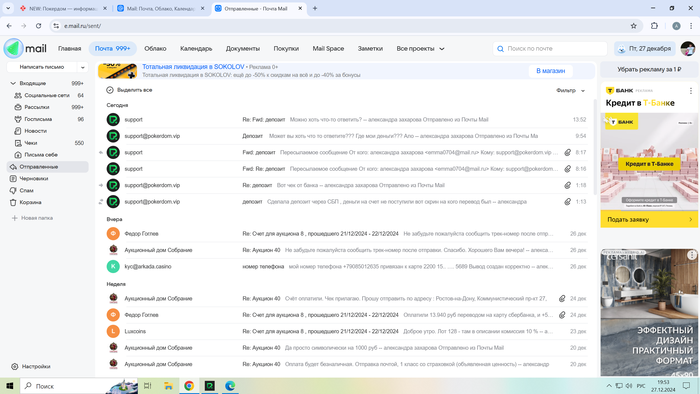
Task: Collapse the Входящие folder tree
Action: pyautogui.click(x=13, y=83)
